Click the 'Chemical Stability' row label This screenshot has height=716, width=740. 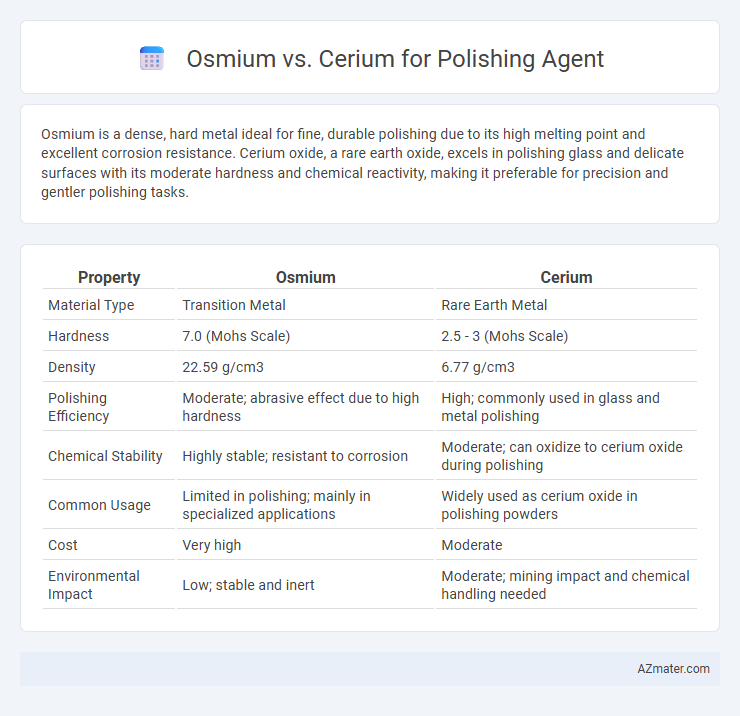(x=105, y=456)
